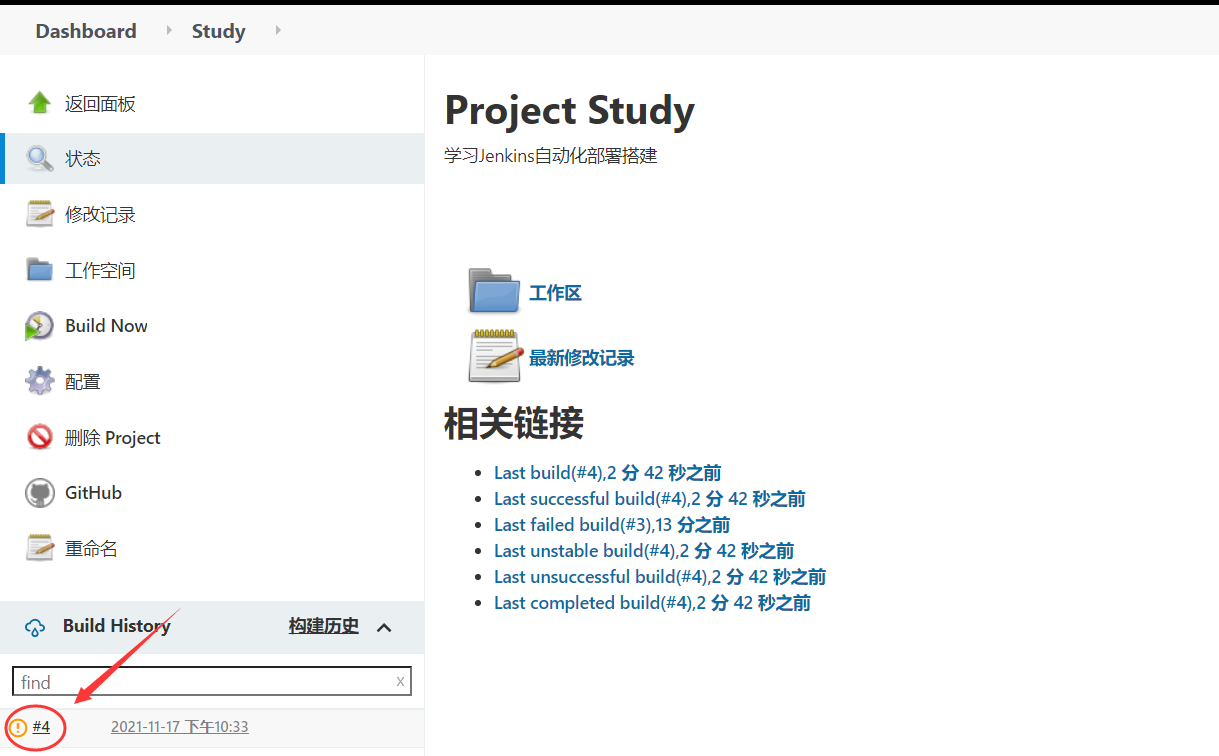Collapse the Build History panel chevron
Viewport: 1219px width, 756px height.
(x=384, y=627)
